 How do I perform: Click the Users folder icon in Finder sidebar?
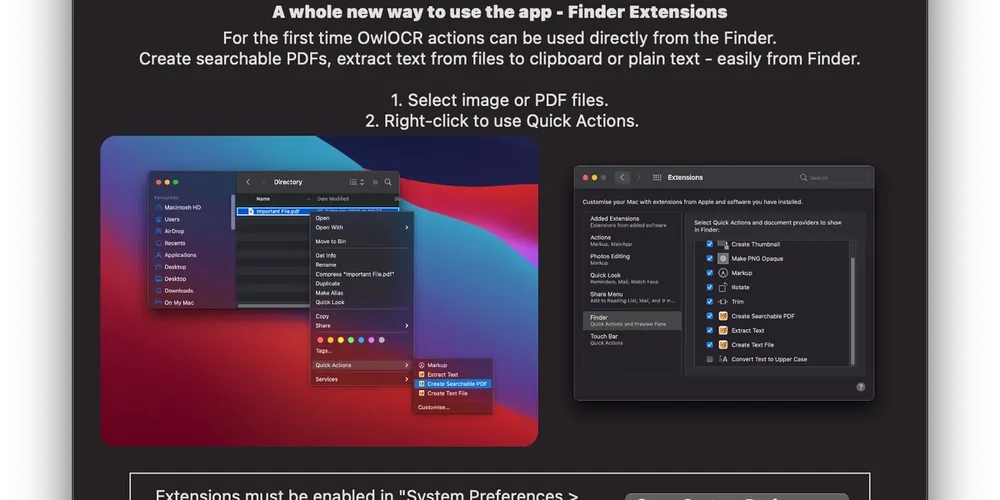click(x=159, y=219)
